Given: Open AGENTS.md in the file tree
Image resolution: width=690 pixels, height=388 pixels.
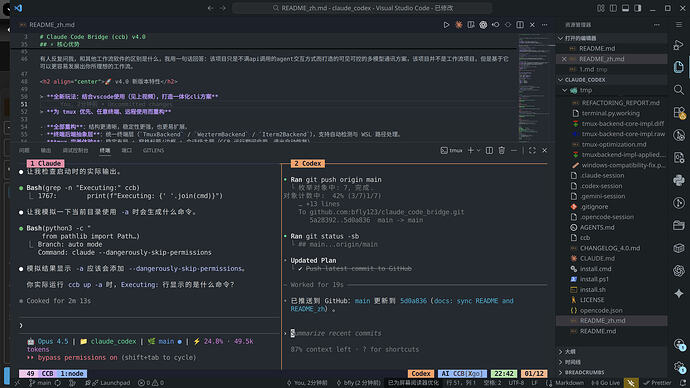Looking at the screenshot, I should click(x=597, y=227).
